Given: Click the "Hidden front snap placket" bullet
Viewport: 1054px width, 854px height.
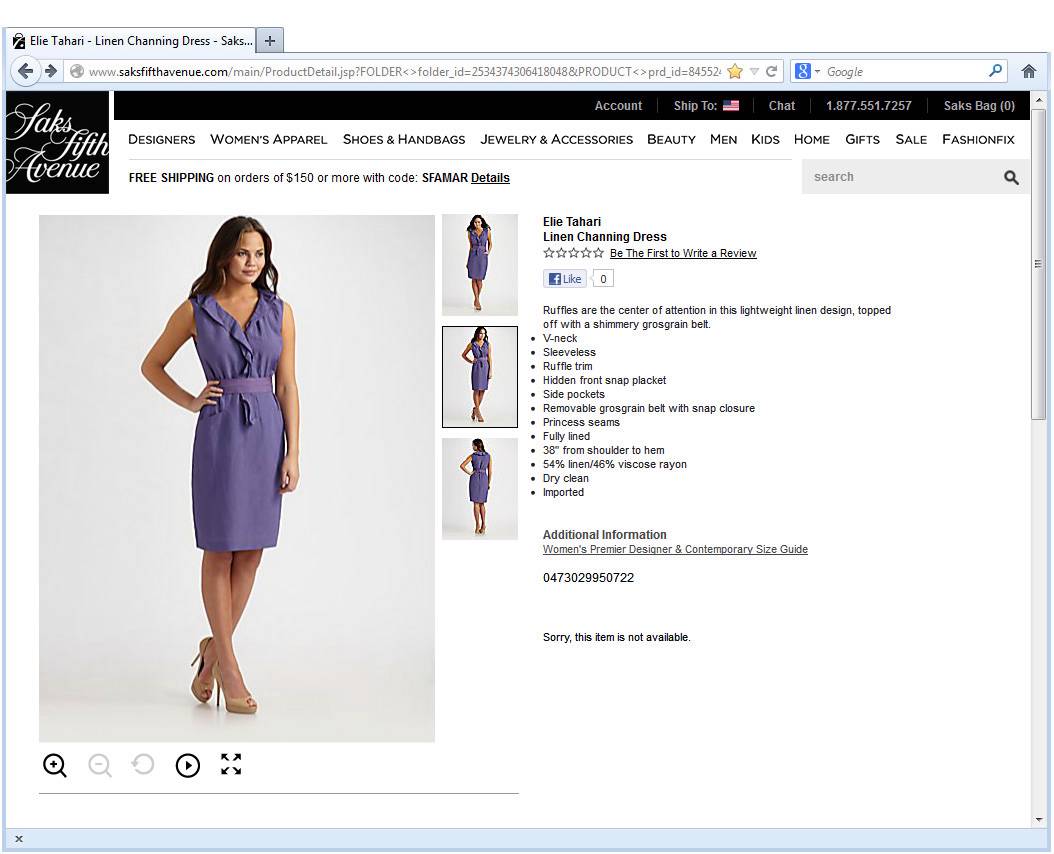Looking at the screenshot, I should click(604, 380).
